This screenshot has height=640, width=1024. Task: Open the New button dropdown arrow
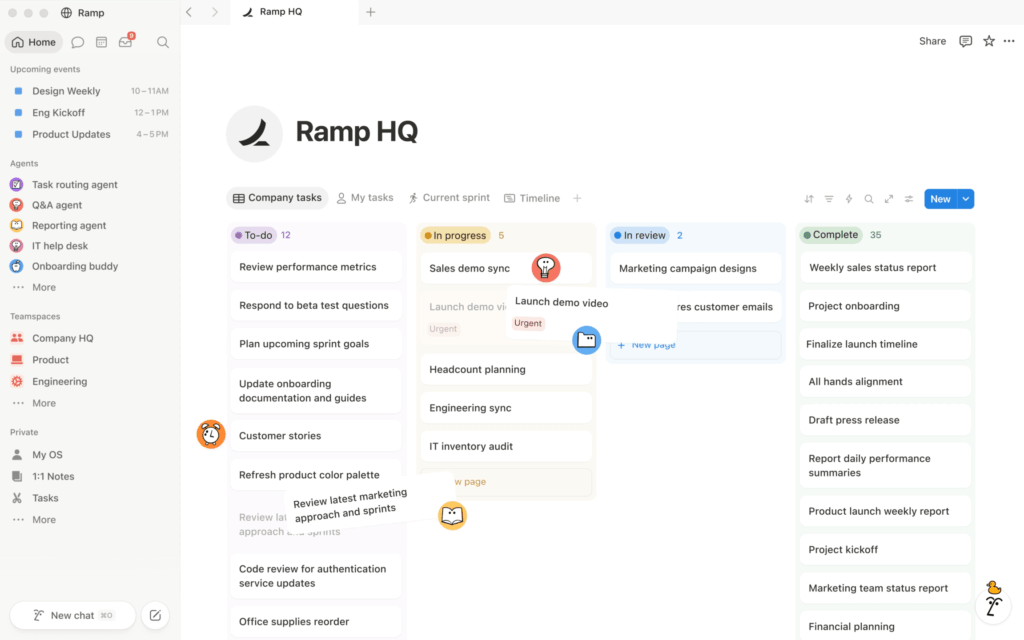click(x=965, y=199)
